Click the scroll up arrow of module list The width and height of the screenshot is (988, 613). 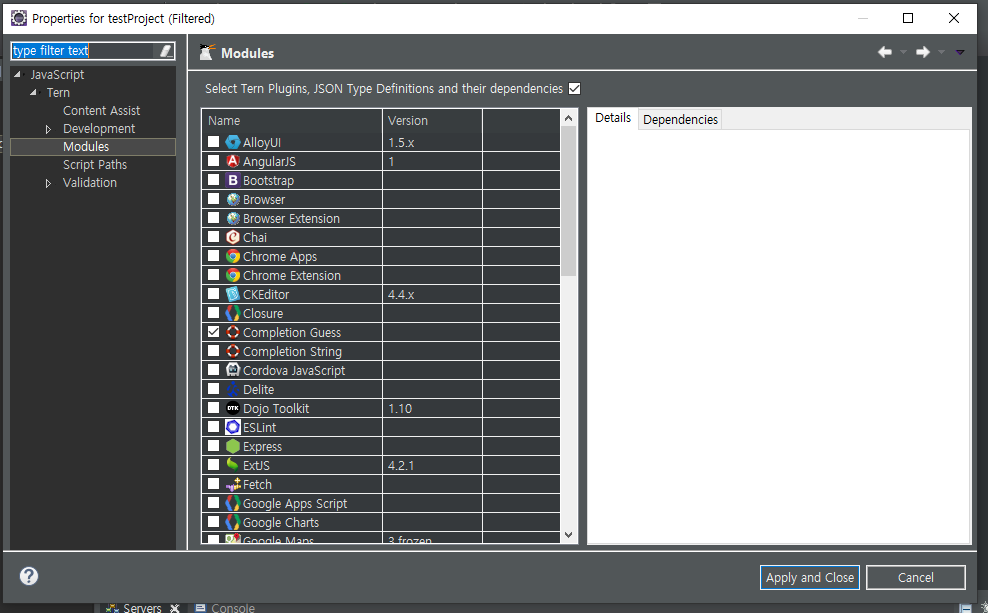tap(568, 118)
